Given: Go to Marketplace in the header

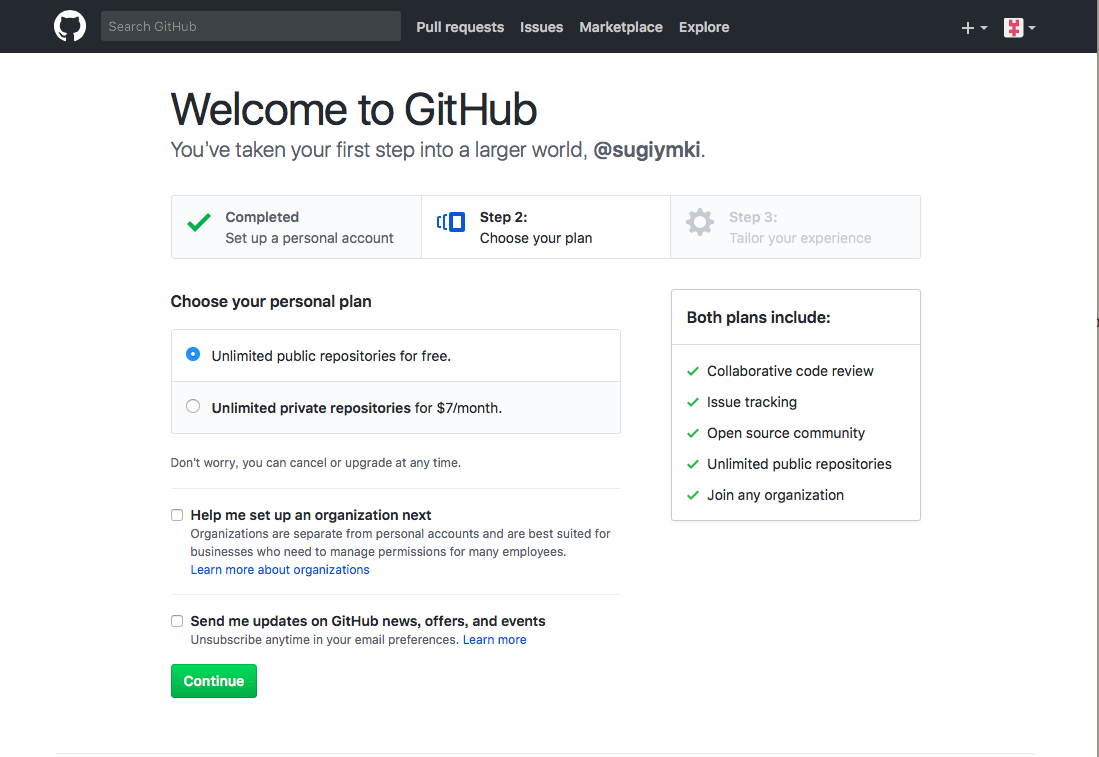Looking at the screenshot, I should pyautogui.click(x=620, y=27).
